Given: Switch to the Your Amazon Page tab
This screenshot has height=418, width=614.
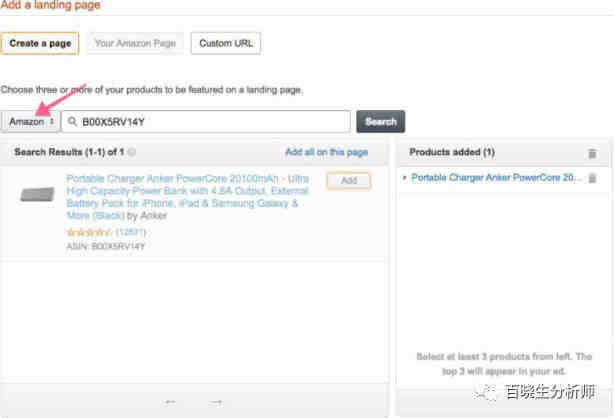Looking at the screenshot, I should click(x=135, y=43).
